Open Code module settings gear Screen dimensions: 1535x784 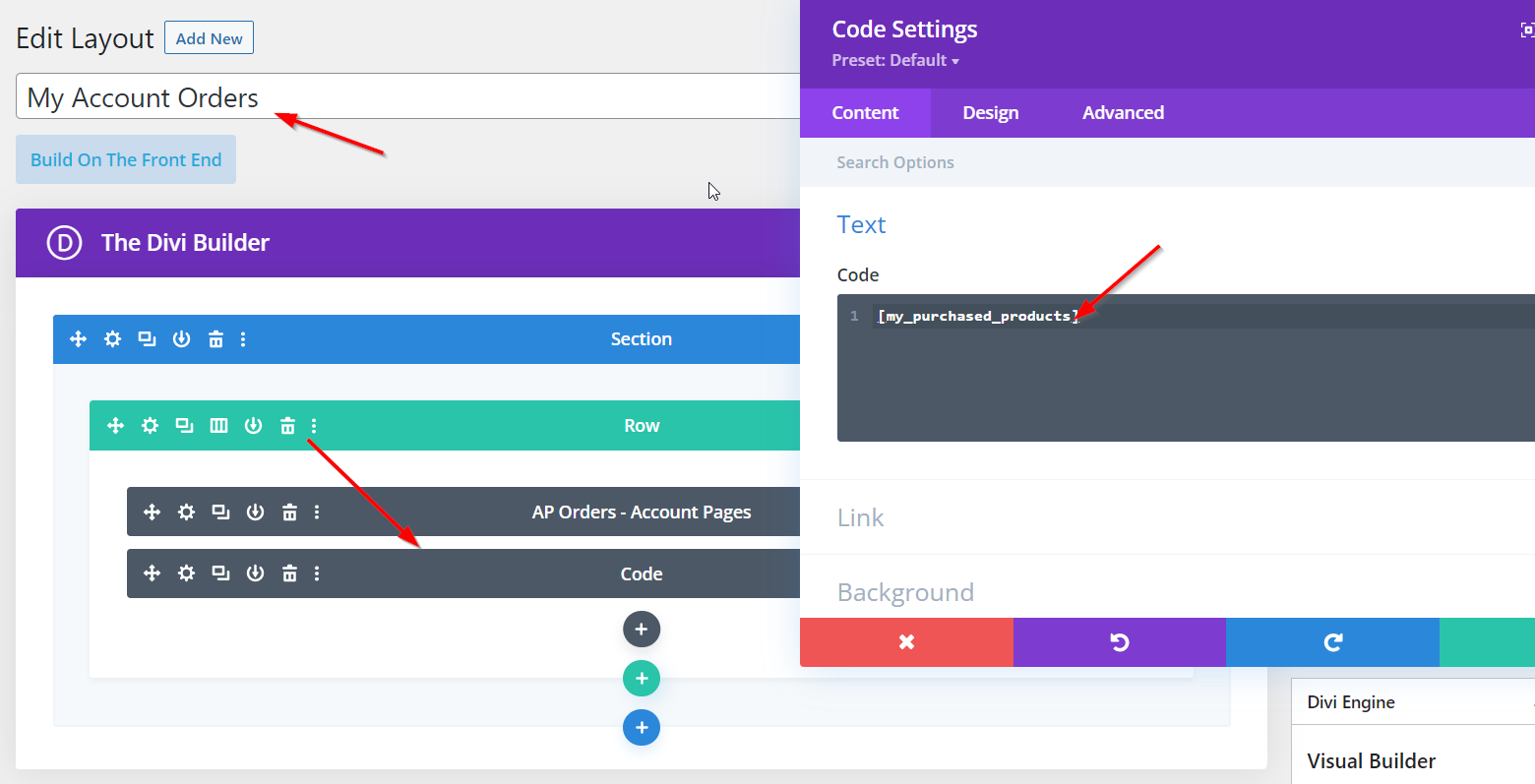(186, 573)
